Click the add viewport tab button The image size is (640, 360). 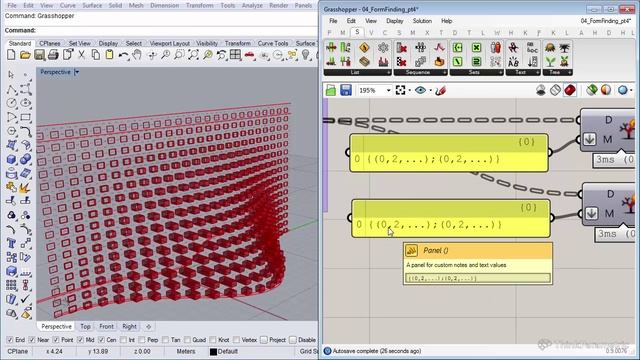click(x=149, y=327)
